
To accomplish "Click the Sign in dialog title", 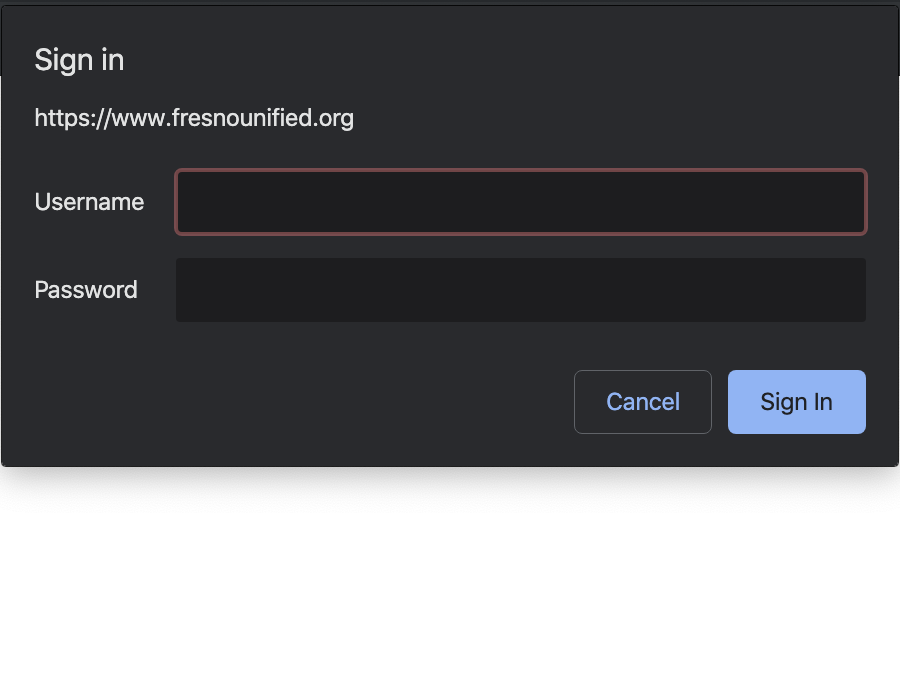I will coord(79,59).
